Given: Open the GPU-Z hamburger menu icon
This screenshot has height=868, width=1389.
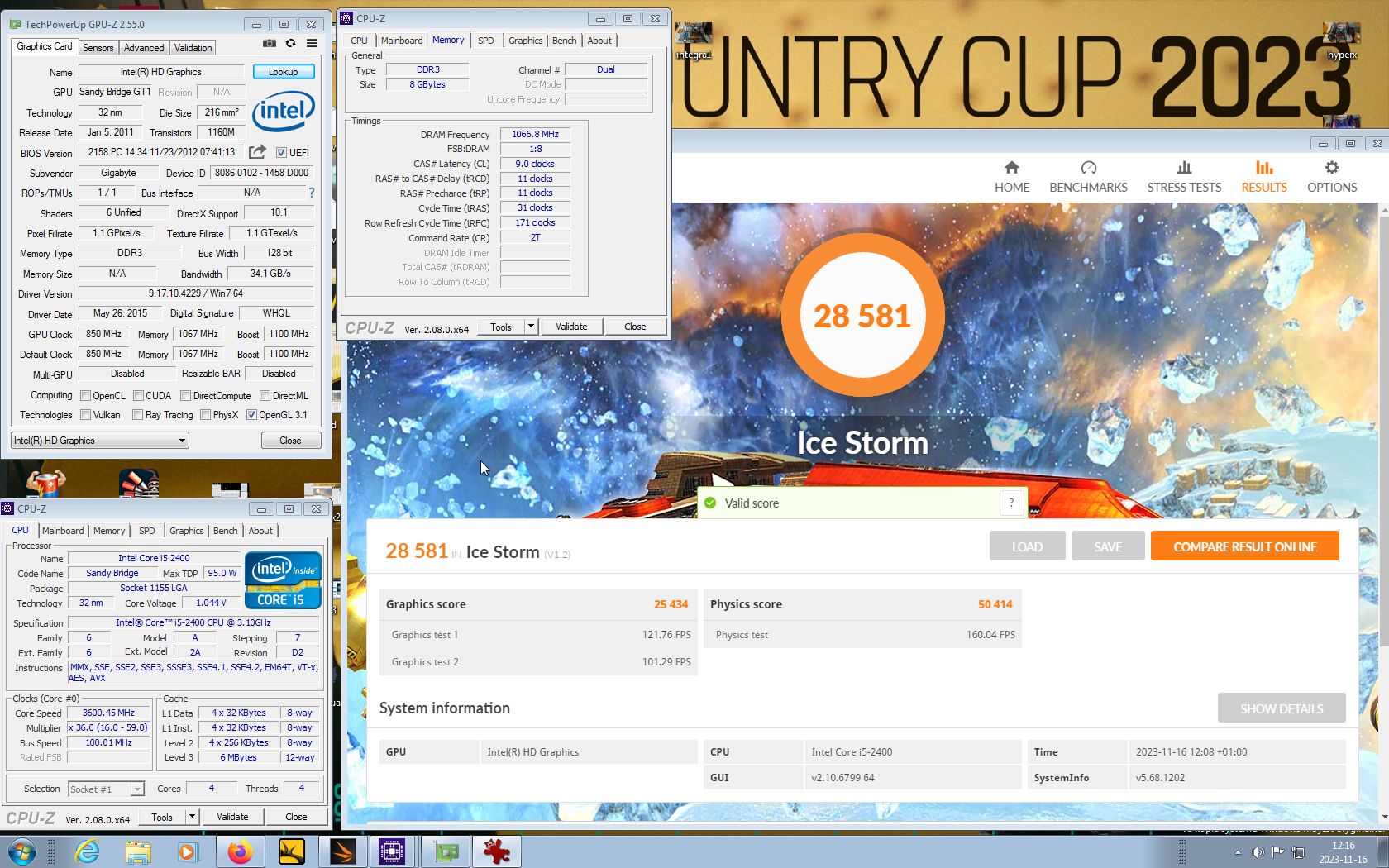Looking at the screenshot, I should click(x=312, y=43).
